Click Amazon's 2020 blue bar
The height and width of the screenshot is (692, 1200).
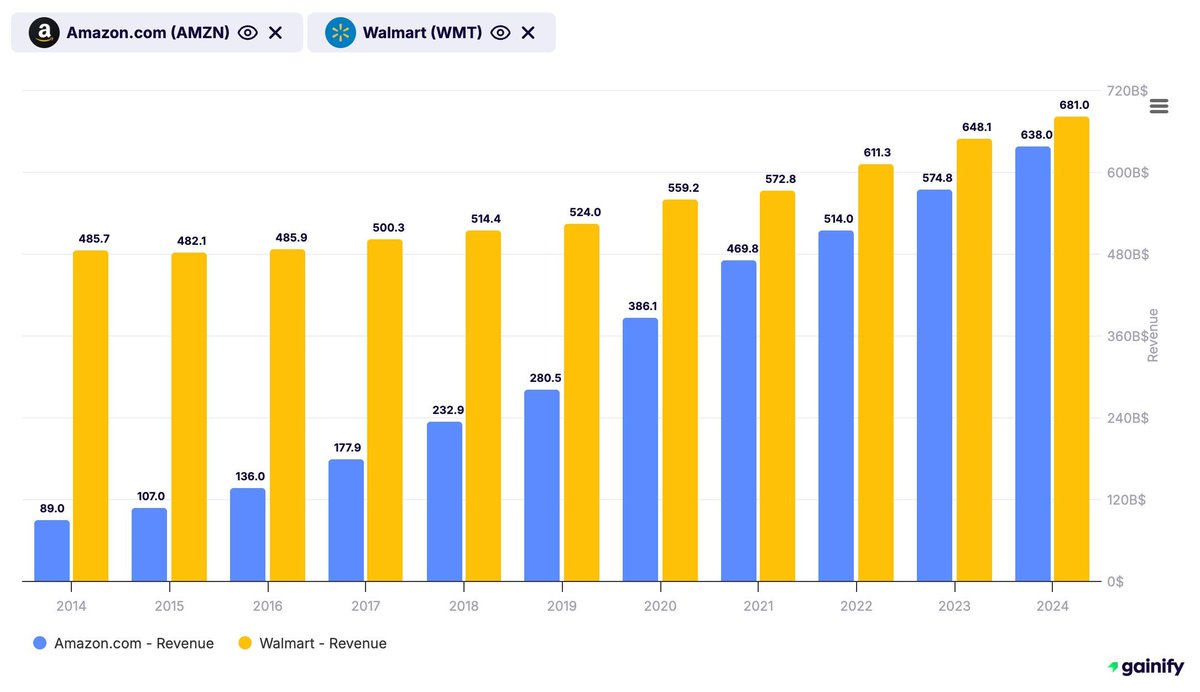(640, 449)
